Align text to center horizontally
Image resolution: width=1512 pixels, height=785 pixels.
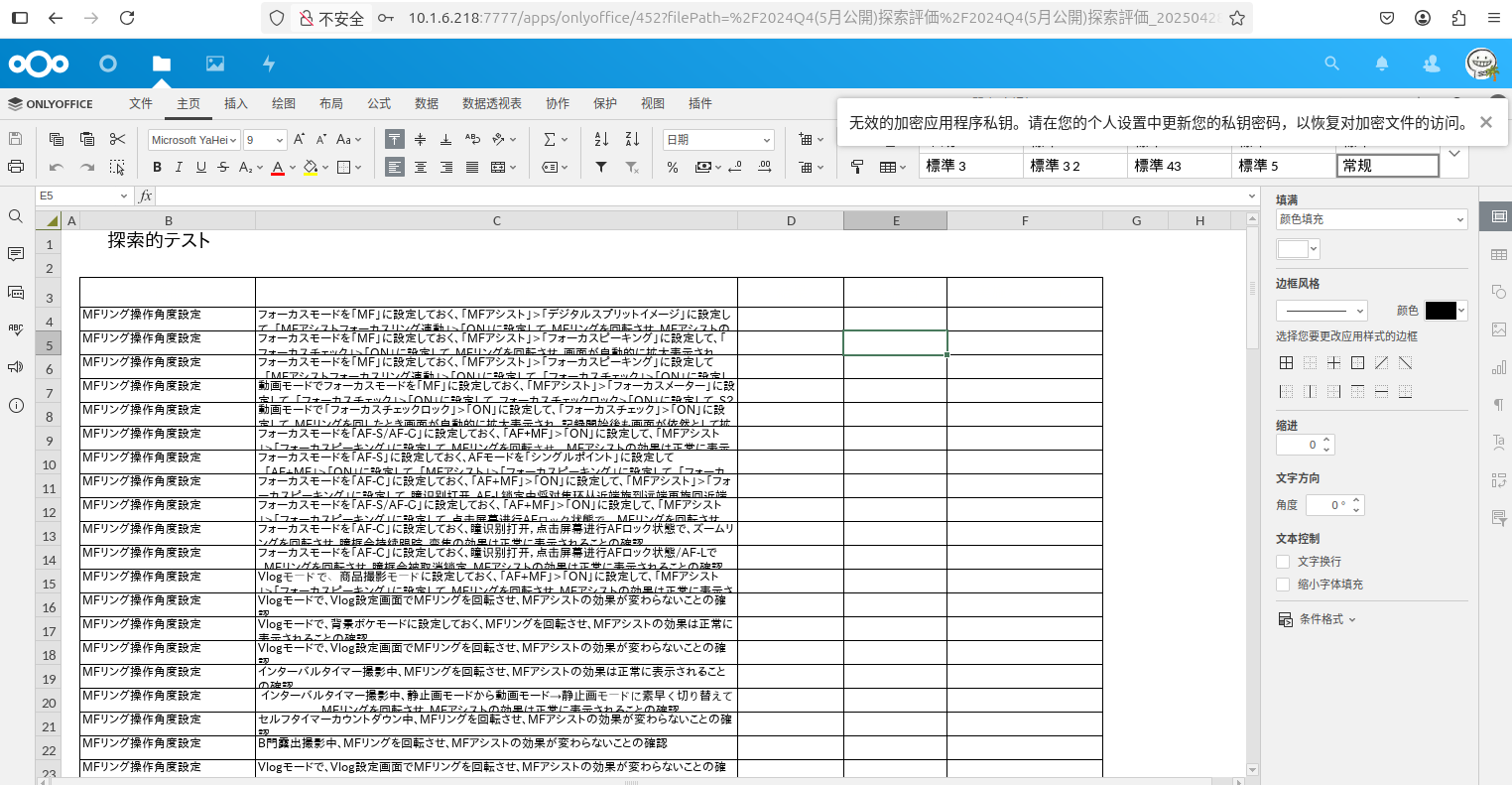tap(421, 168)
